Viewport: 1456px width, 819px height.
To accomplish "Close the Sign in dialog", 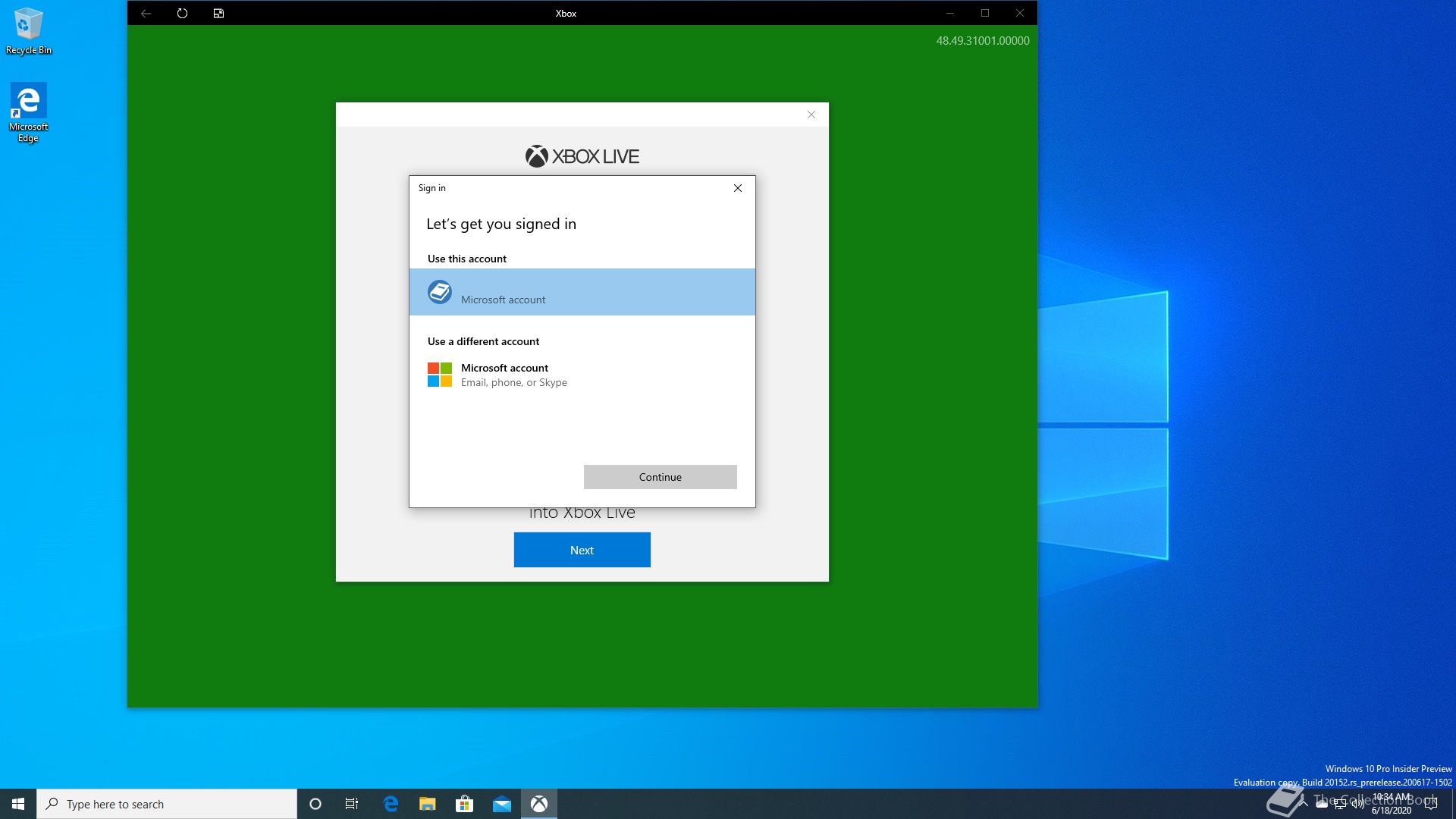I will click(738, 188).
